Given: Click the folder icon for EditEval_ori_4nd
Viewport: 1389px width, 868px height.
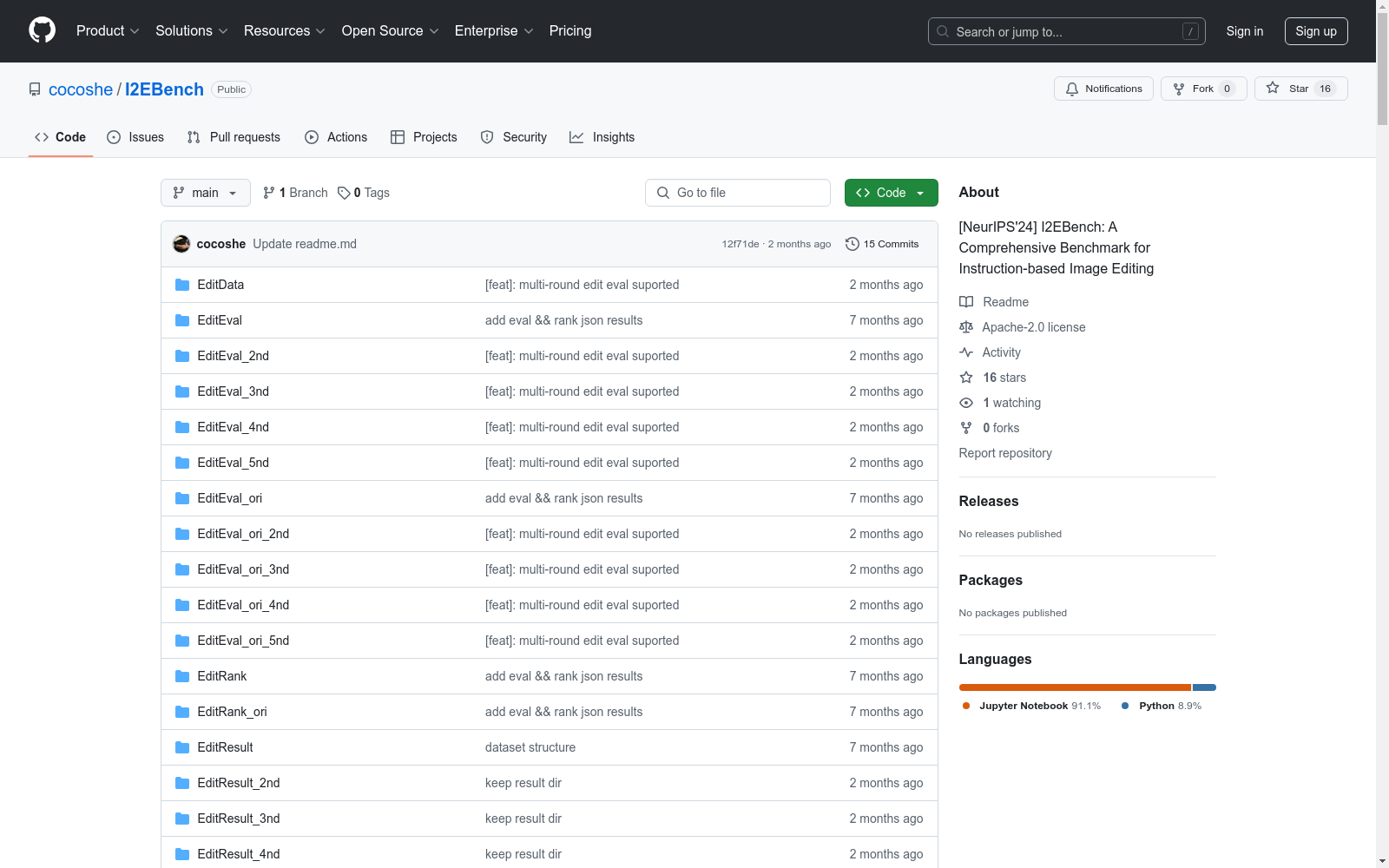Looking at the screenshot, I should pyautogui.click(x=182, y=605).
